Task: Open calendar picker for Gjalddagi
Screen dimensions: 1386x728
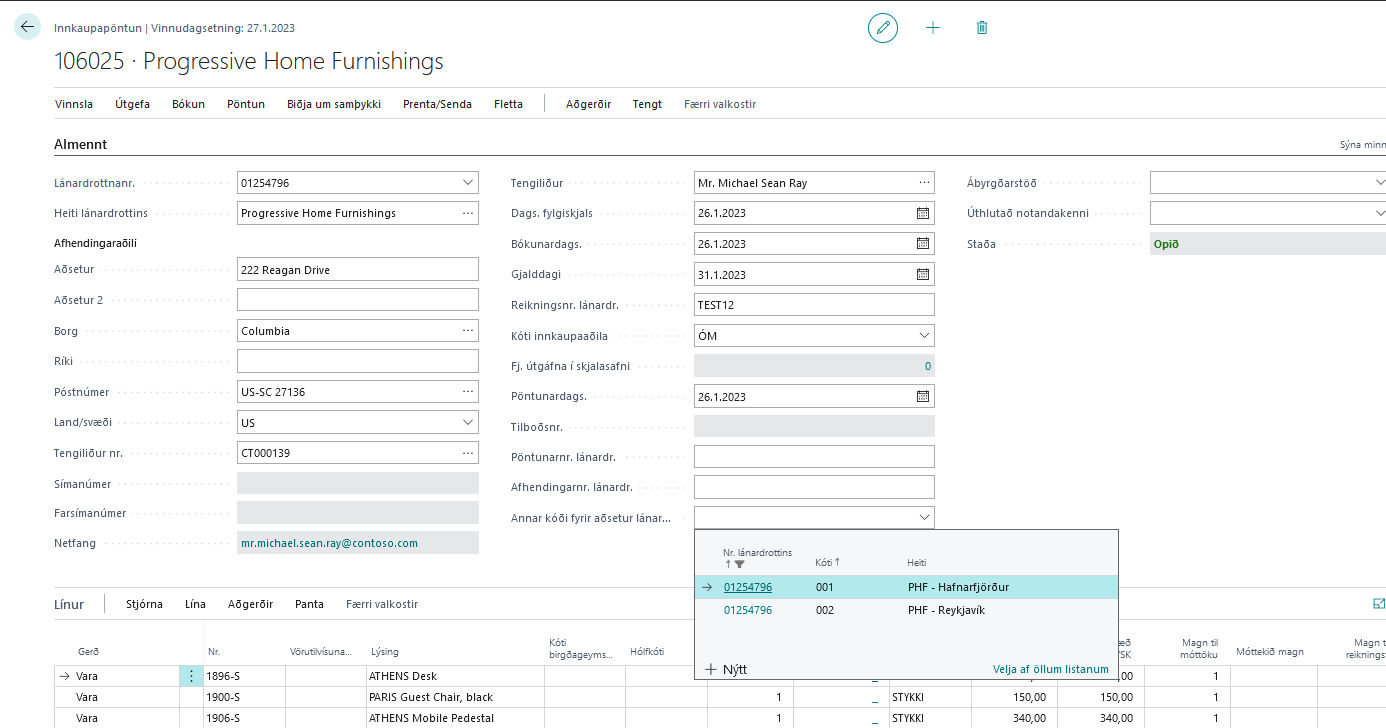Action: (922, 275)
